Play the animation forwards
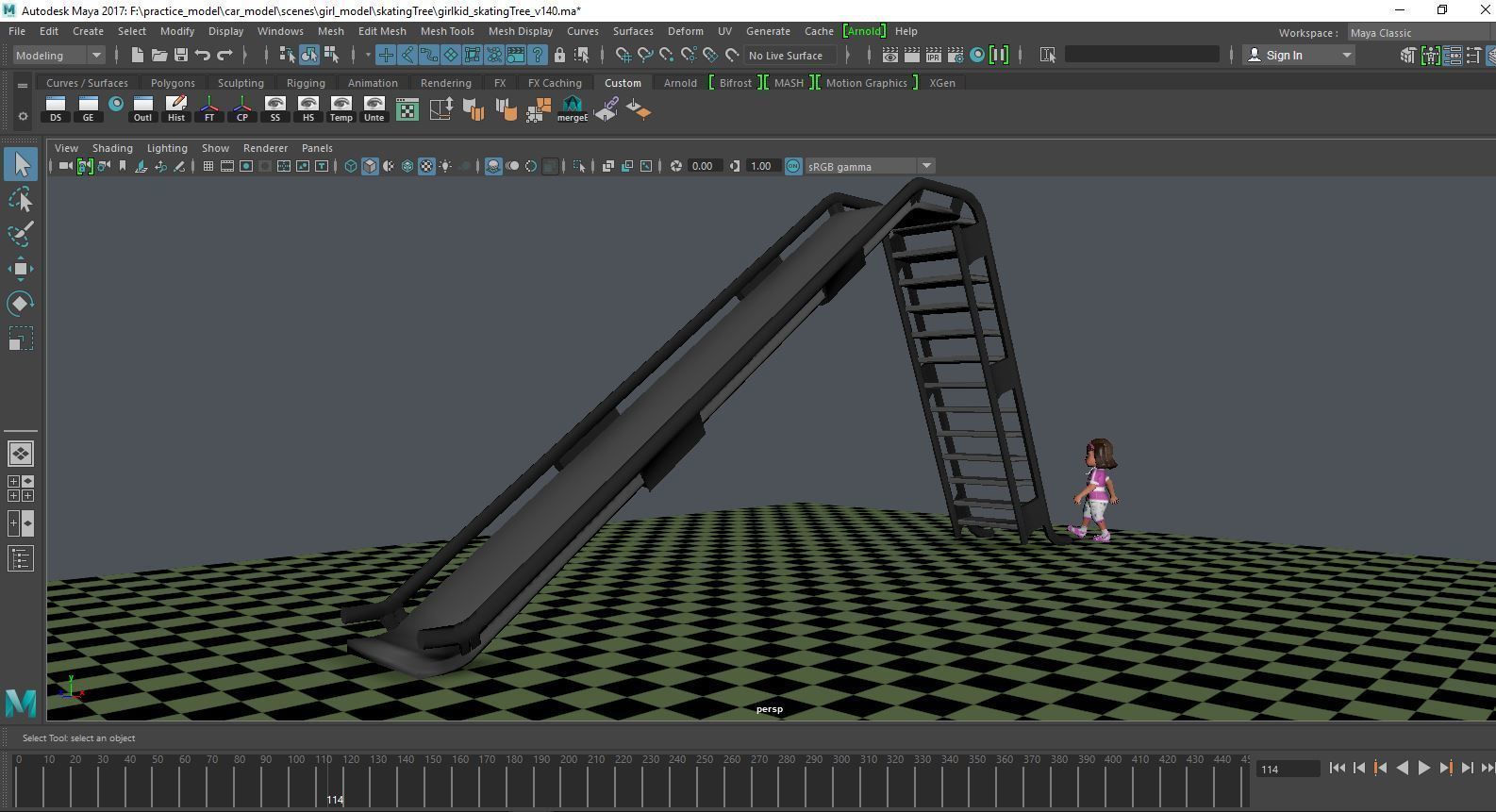This screenshot has width=1496, height=812. (1424, 768)
